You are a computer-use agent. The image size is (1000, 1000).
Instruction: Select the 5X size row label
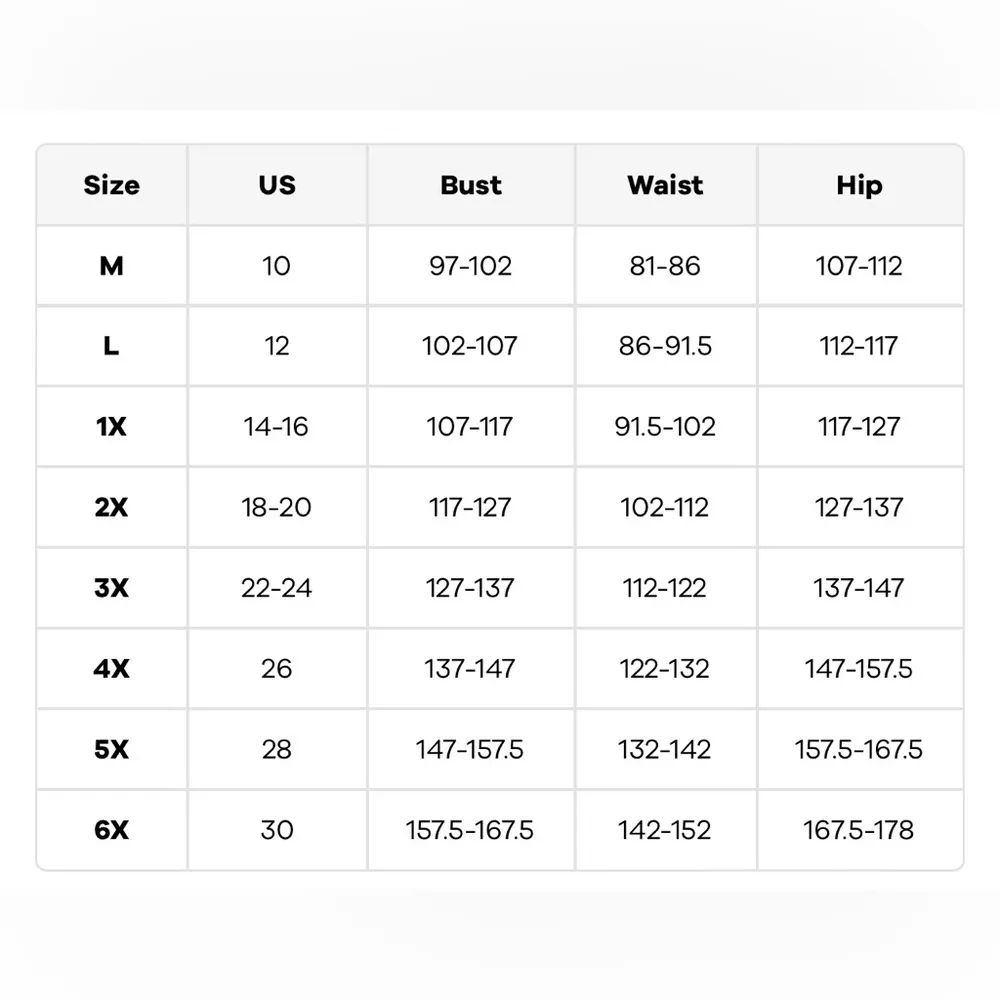click(x=112, y=749)
